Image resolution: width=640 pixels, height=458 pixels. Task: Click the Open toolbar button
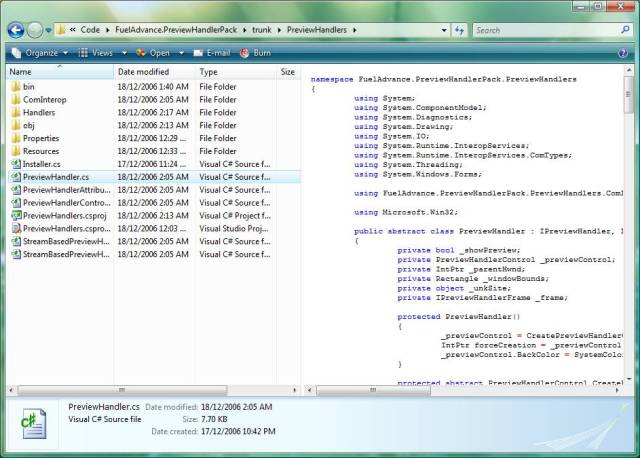159,52
